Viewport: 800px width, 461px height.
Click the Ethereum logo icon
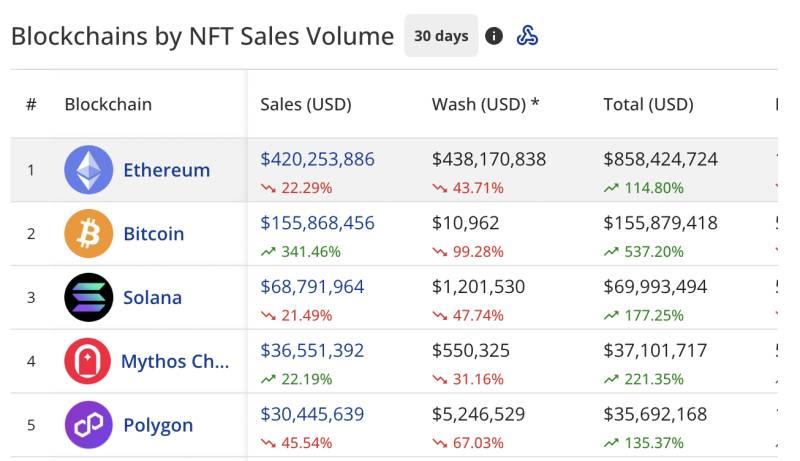[89, 170]
